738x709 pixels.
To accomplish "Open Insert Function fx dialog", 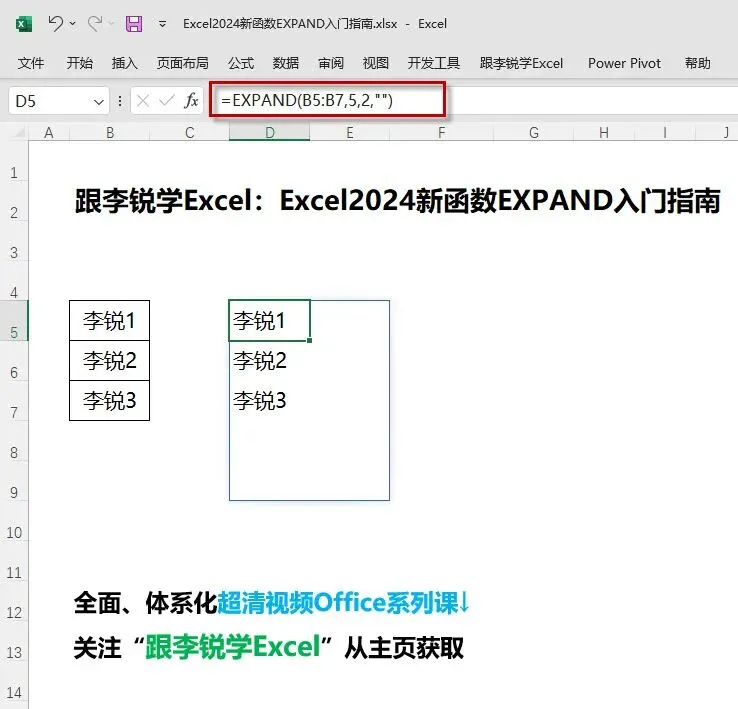I will (x=191, y=100).
